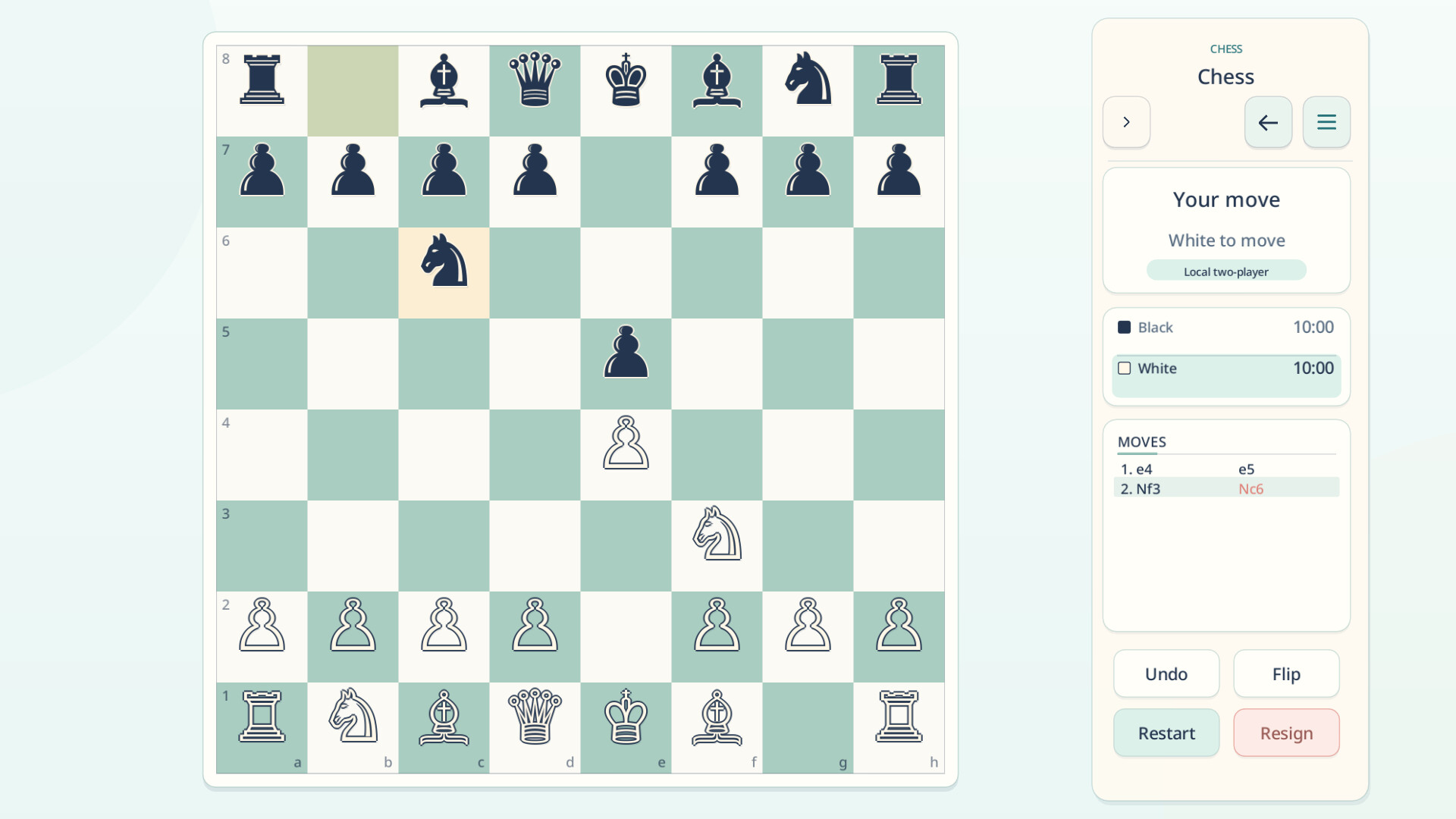1456x819 pixels.
Task: Resign the game
Action: coord(1286,733)
